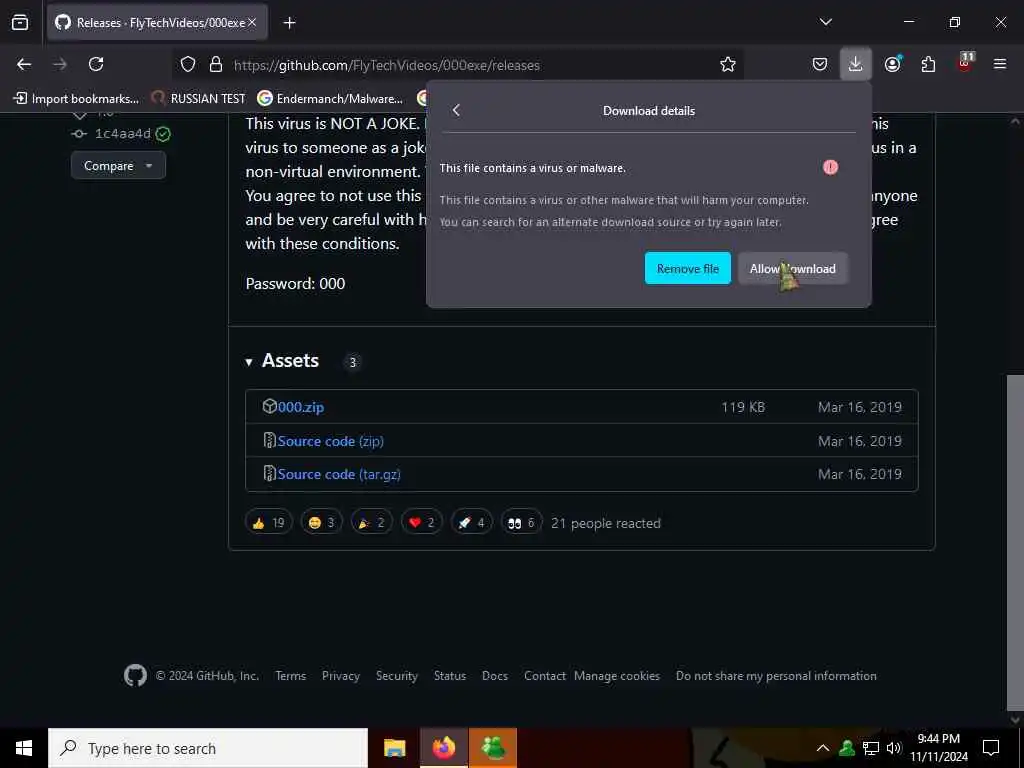This screenshot has width=1024, height=768.
Task: Click the green verified commit badge
Action: pyautogui.click(x=163, y=134)
